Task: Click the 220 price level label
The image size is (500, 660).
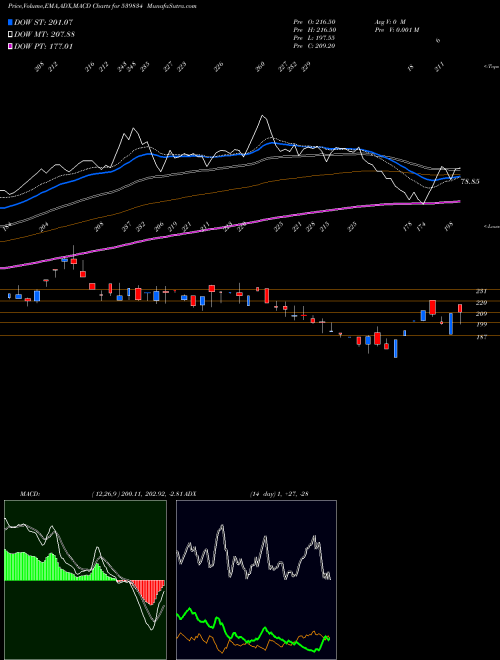Action: (x=481, y=302)
